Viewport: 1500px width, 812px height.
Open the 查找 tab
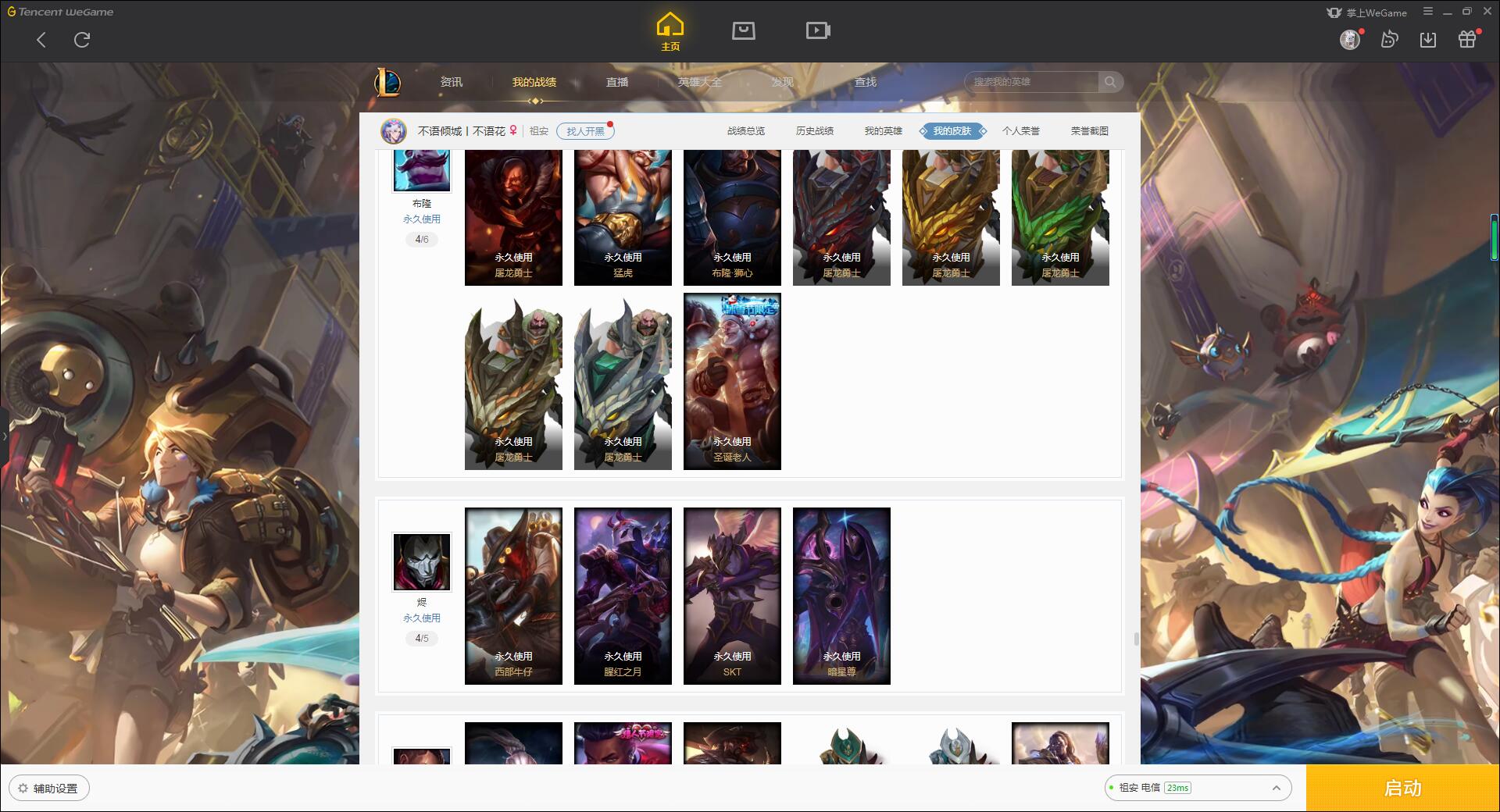(x=866, y=82)
